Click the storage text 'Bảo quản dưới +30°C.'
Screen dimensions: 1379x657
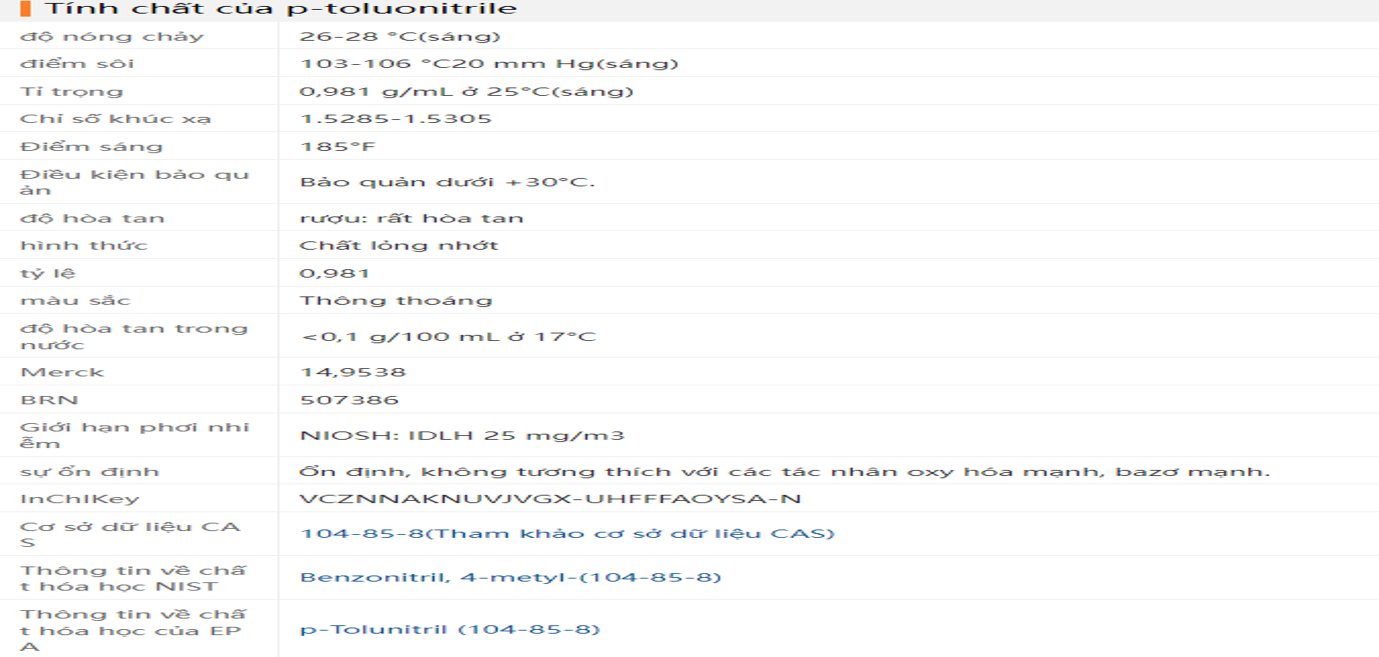pos(448,182)
